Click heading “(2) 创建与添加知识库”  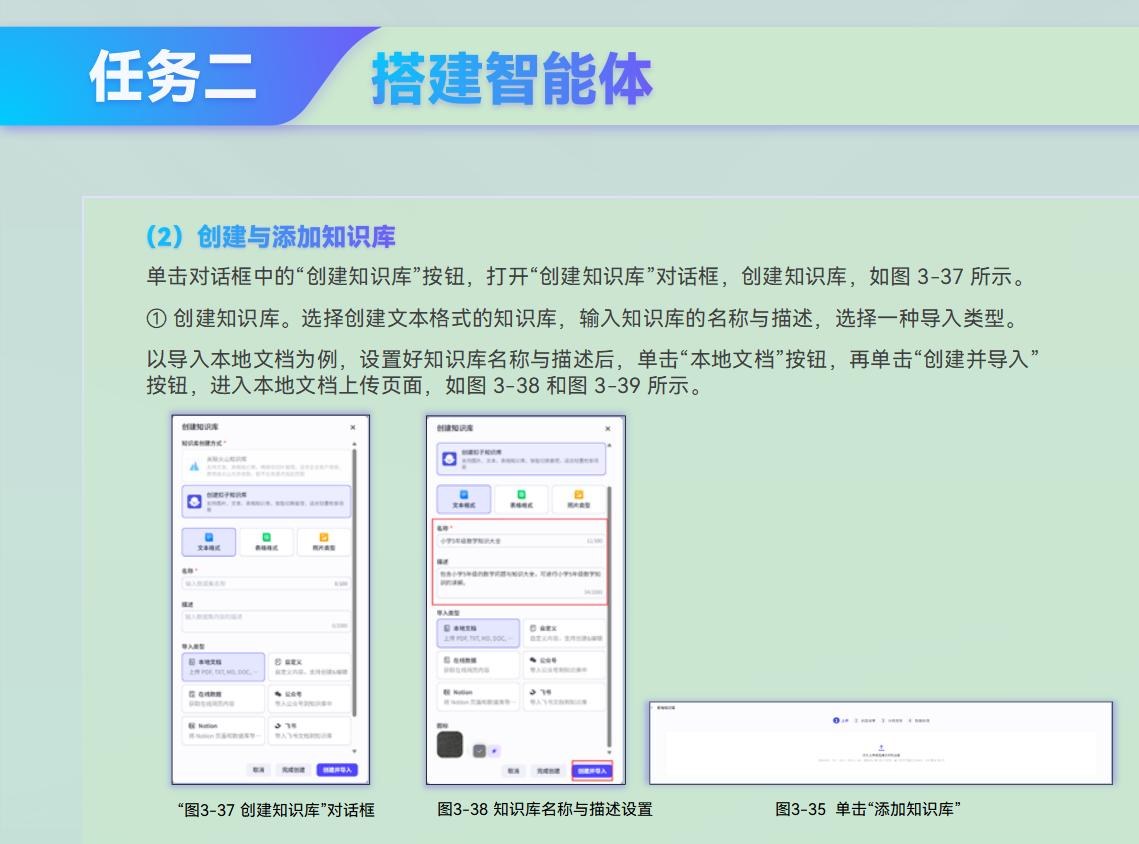pos(270,237)
